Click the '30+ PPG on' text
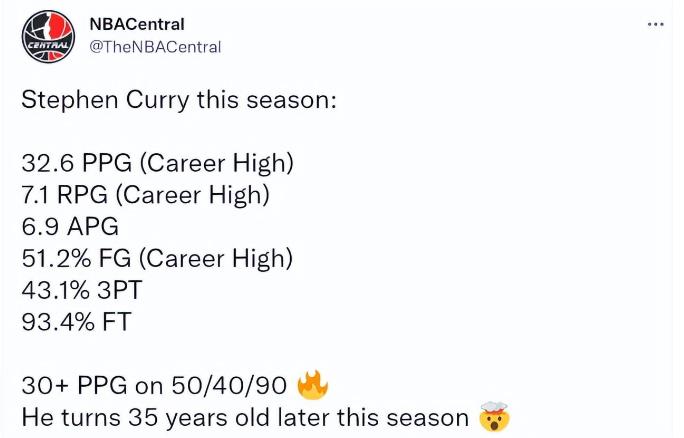 (x=88, y=385)
